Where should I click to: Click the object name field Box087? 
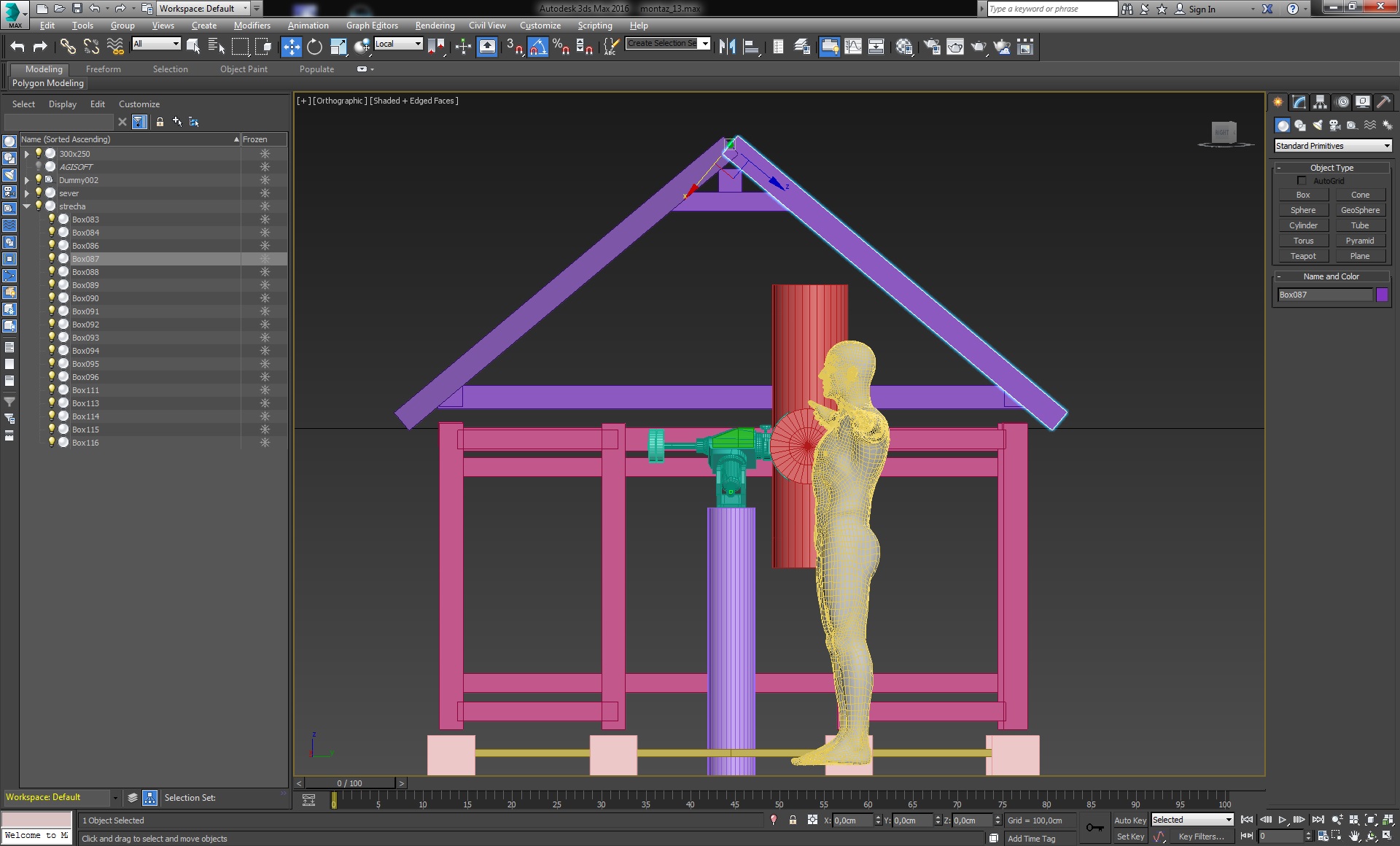click(1325, 295)
